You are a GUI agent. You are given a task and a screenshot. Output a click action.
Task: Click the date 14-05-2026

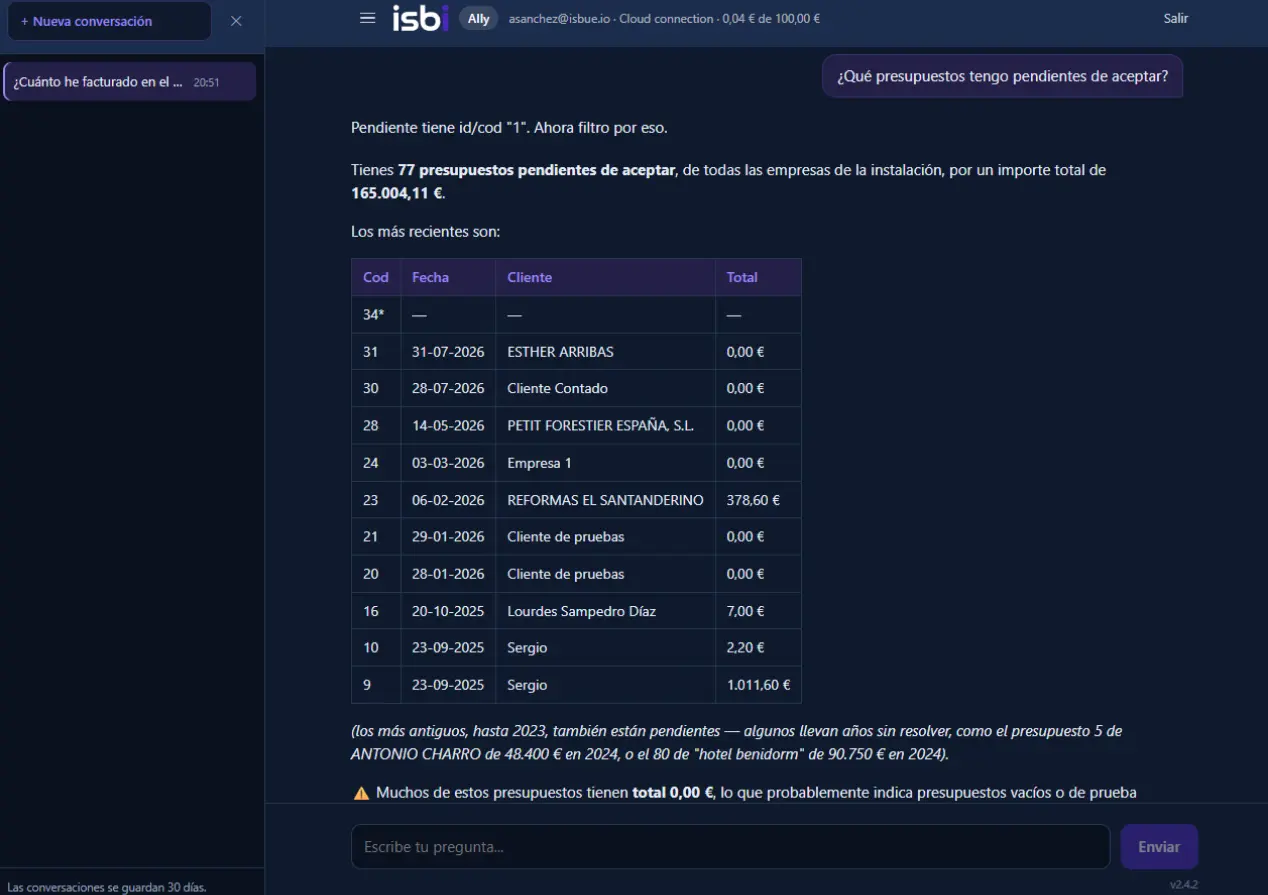448,425
